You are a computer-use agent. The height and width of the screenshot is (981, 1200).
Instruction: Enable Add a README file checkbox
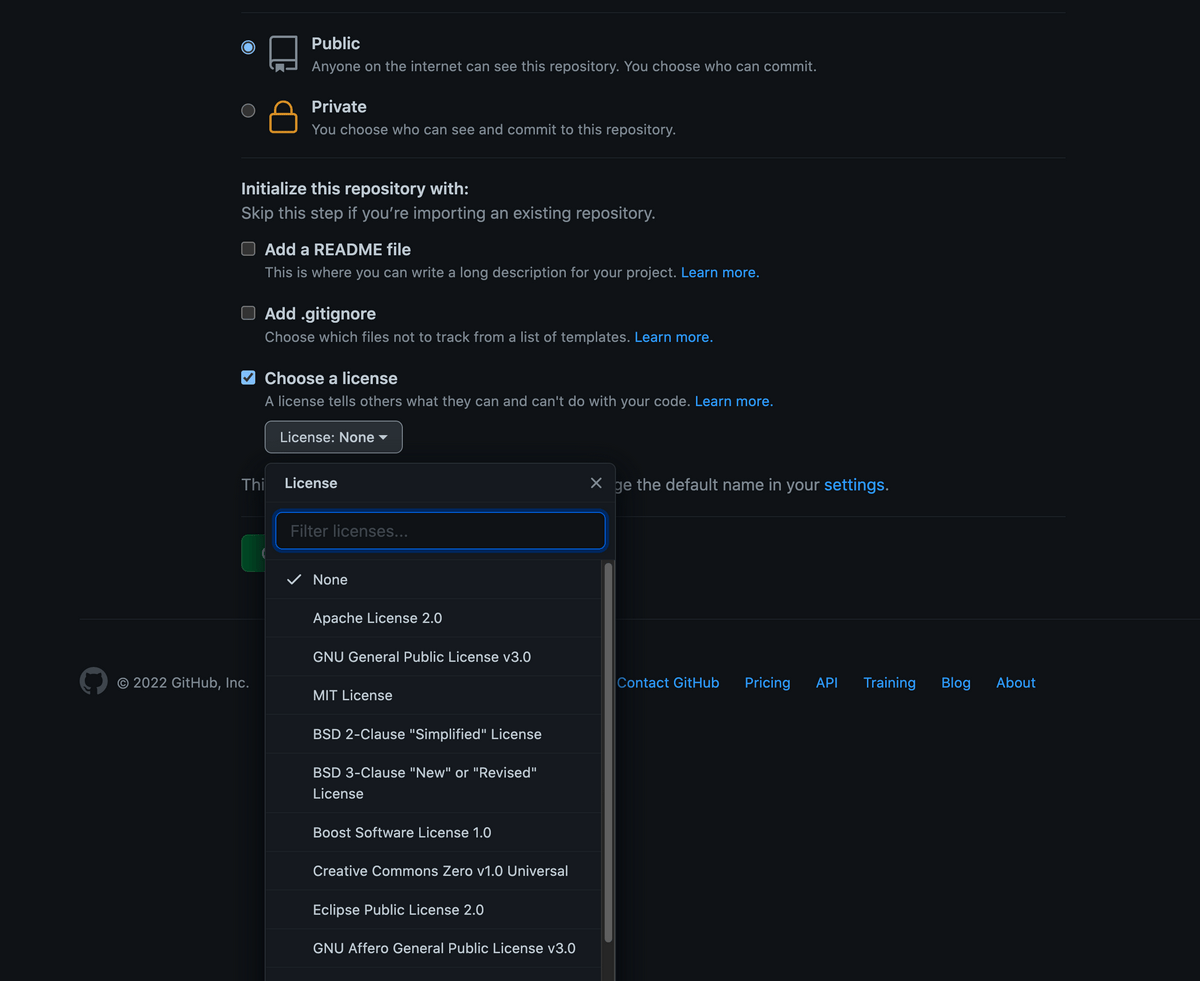(x=248, y=249)
